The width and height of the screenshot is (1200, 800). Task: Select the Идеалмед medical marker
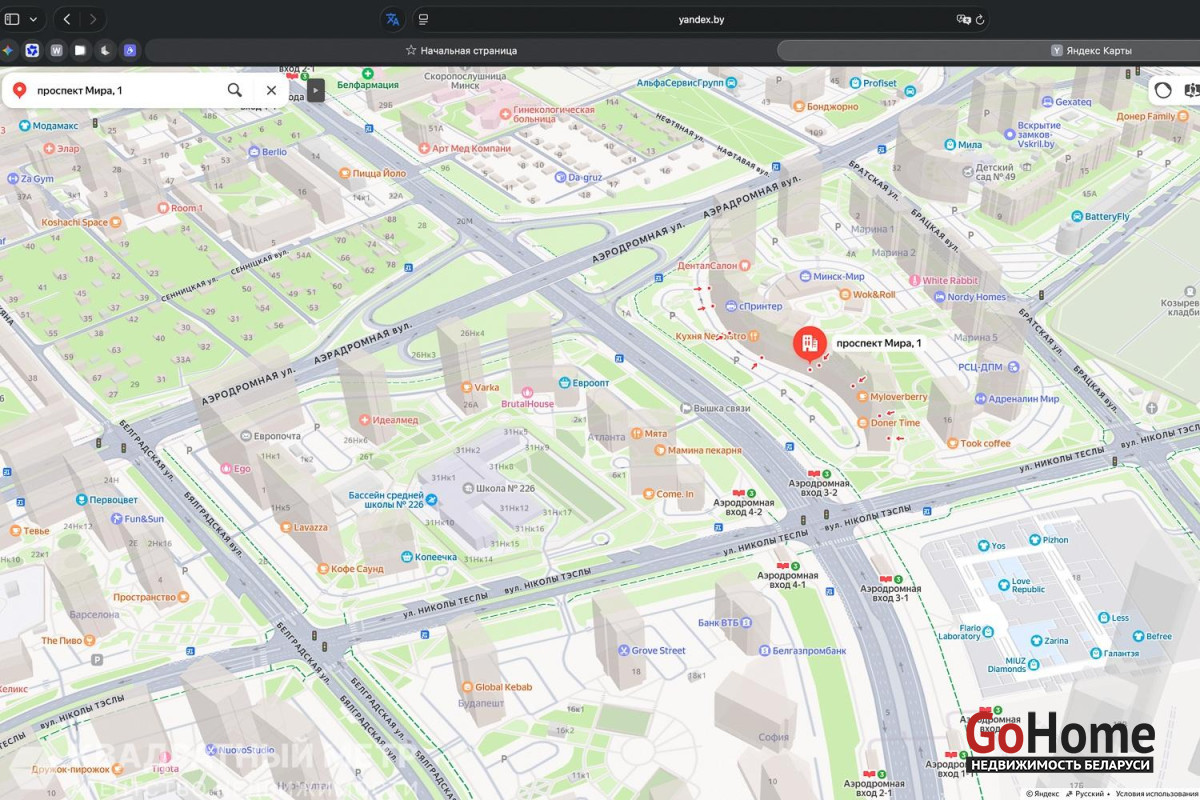click(364, 420)
